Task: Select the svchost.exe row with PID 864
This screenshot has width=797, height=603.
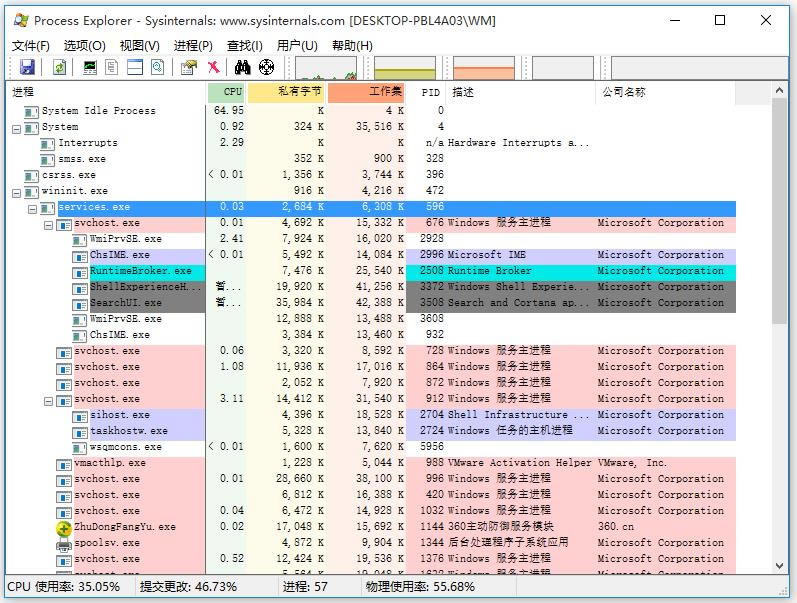Action: coord(372,367)
